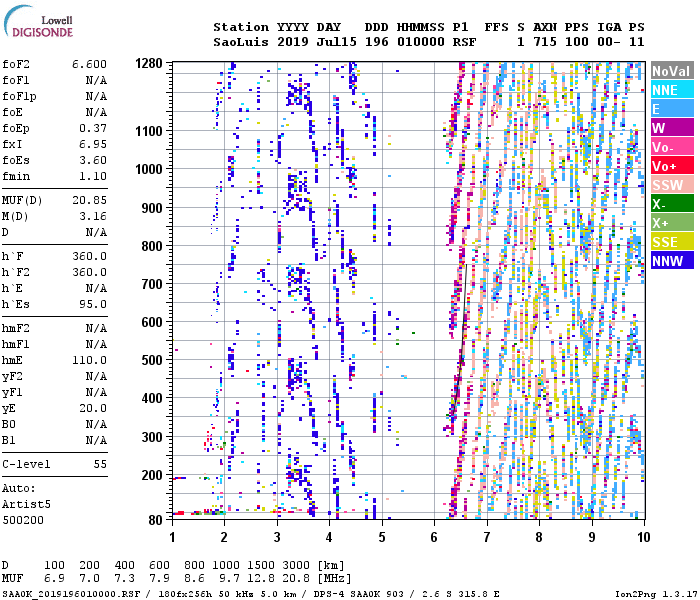Click the Ion2Png 1.3.17 version text
This screenshot has height=600, width=700.
656,594
